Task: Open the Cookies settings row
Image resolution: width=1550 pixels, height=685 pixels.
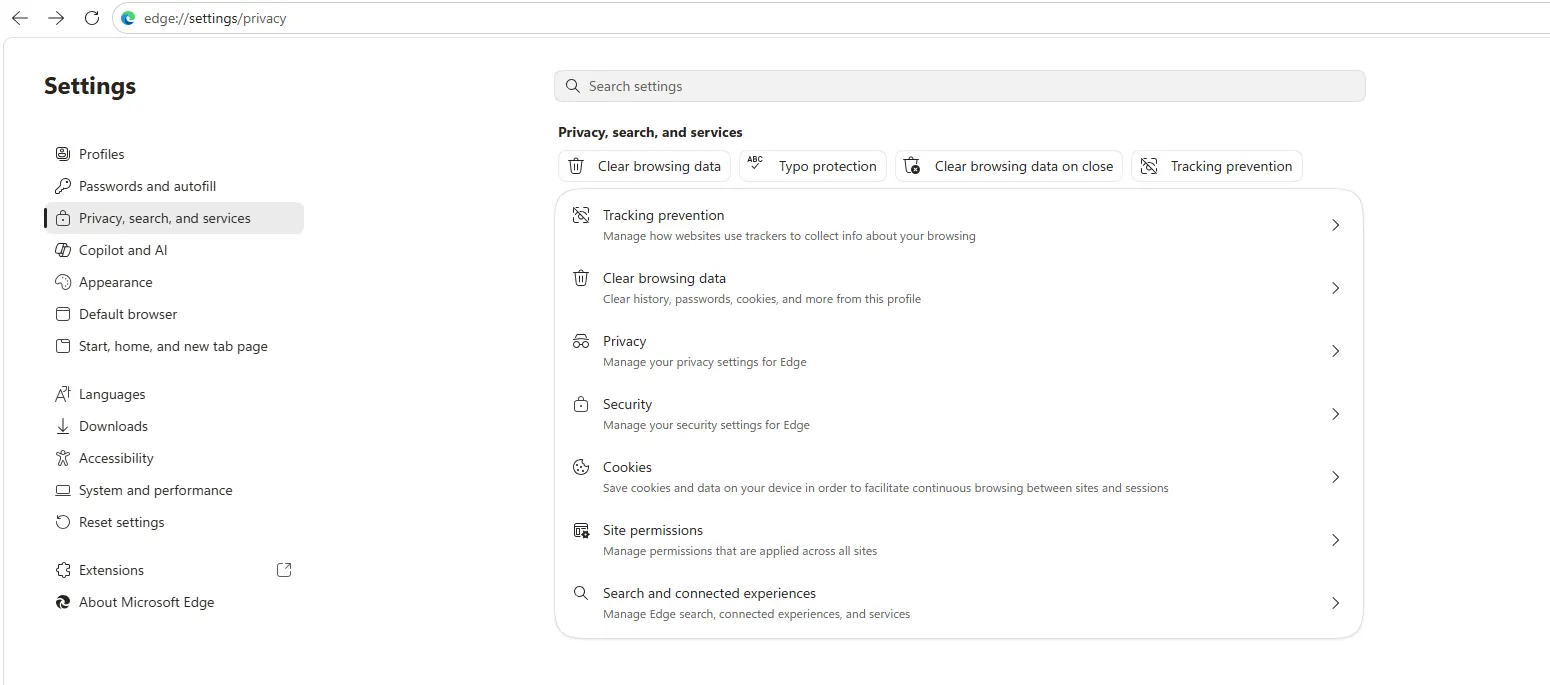Action: (x=959, y=477)
